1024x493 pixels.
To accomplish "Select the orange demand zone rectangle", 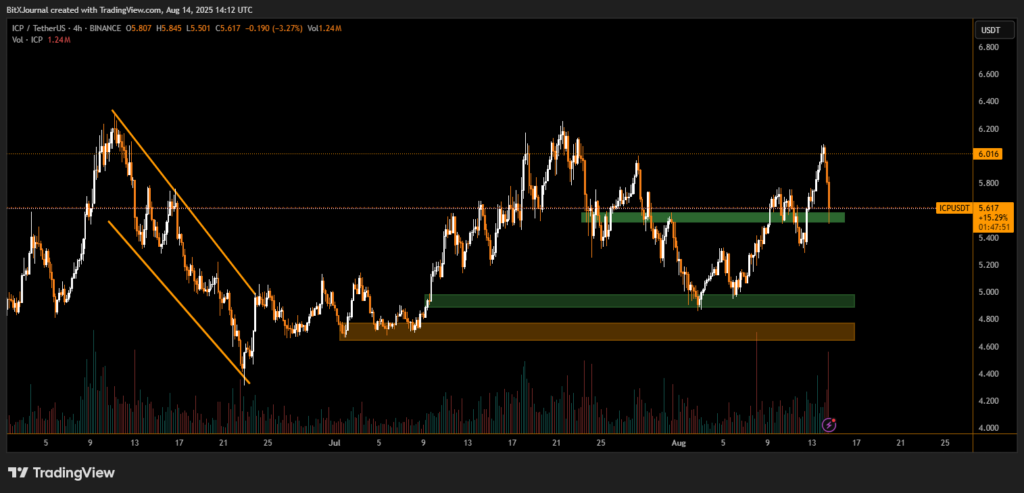I will 598,331.
